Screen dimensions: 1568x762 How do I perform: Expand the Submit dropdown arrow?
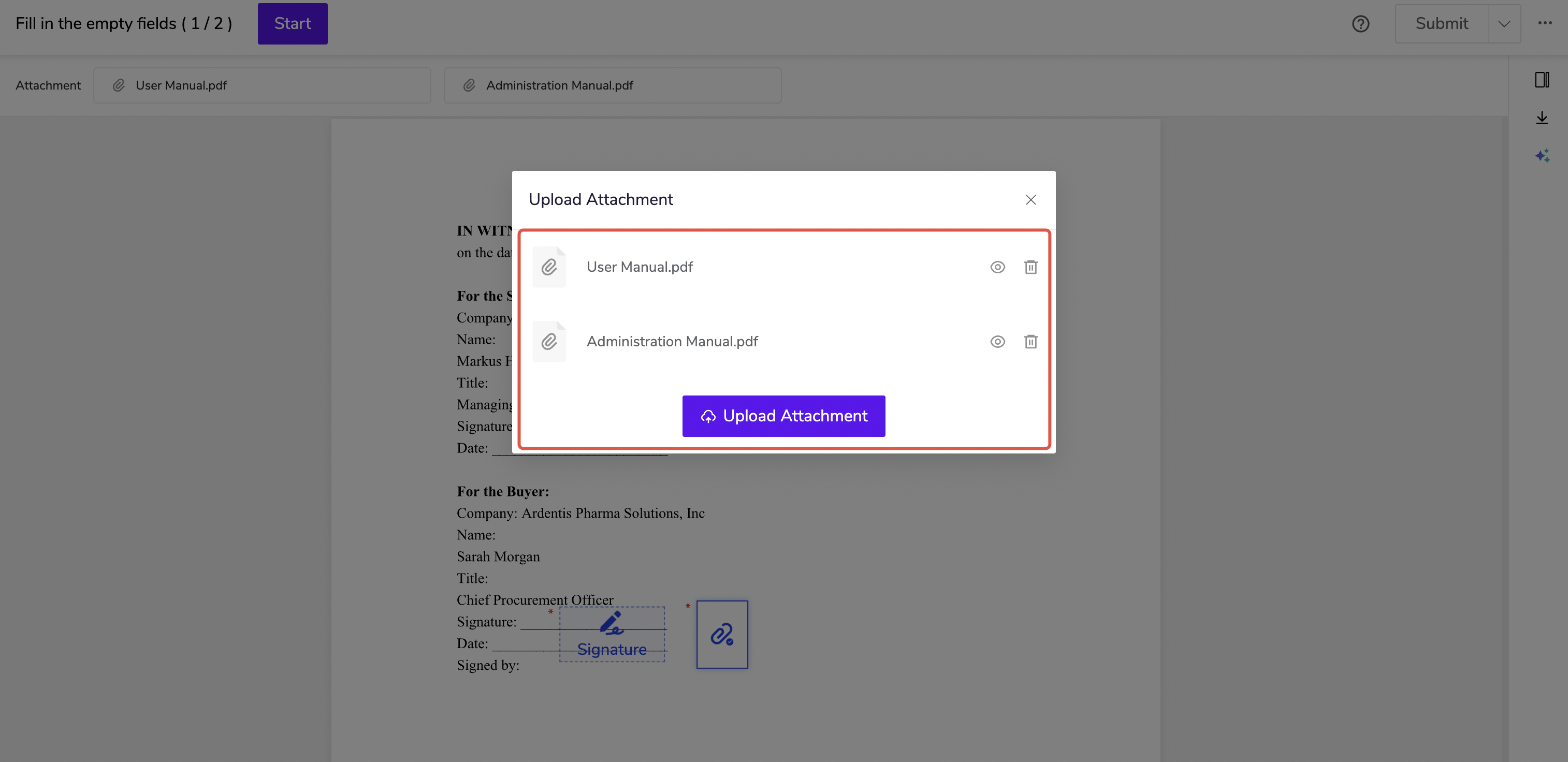[x=1503, y=24]
